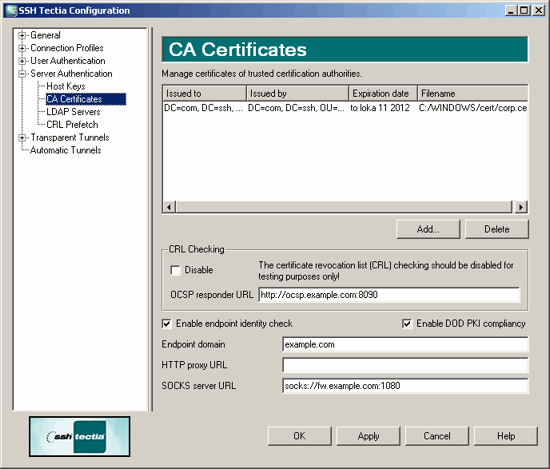This screenshot has height=469, width=550.
Task: Click the Cancel button
Action: 437,436
